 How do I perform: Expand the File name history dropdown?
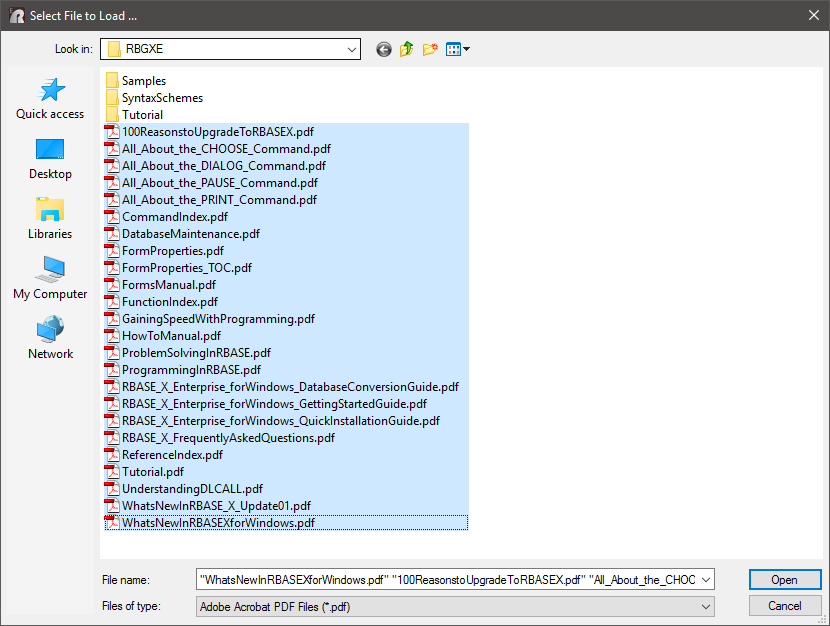[706, 579]
